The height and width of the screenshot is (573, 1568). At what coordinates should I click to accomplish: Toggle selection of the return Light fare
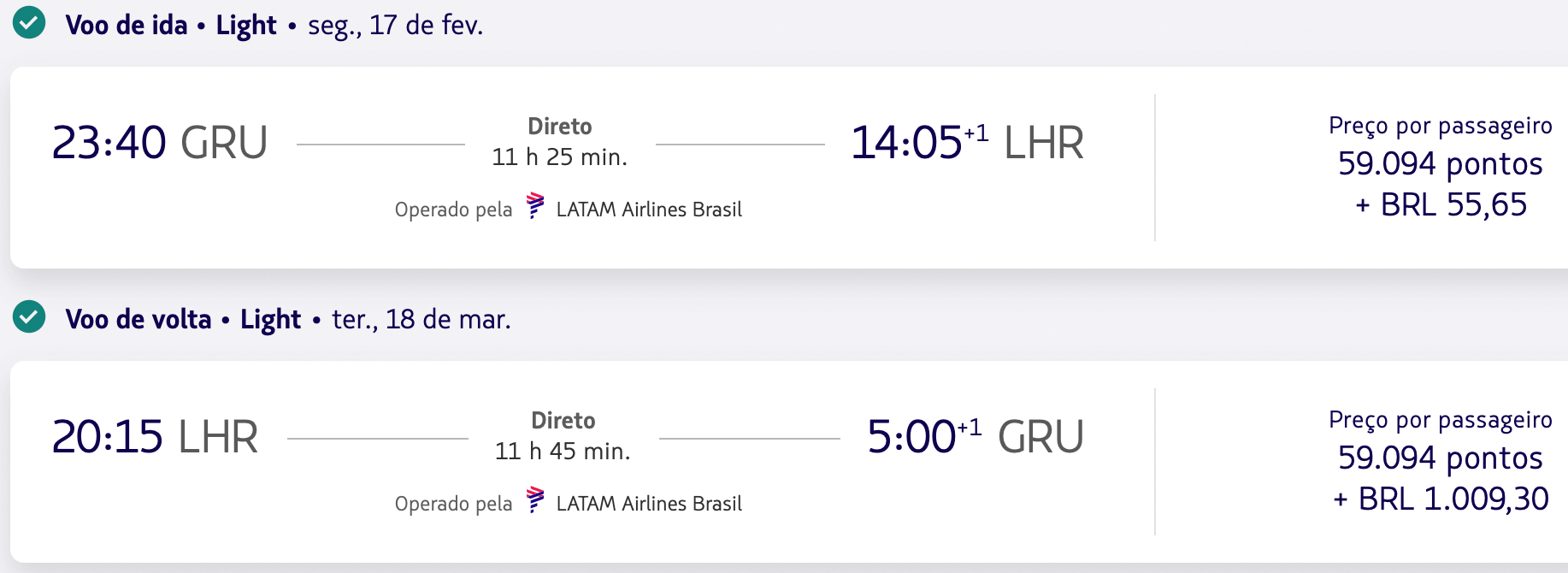tap(269, 318)
